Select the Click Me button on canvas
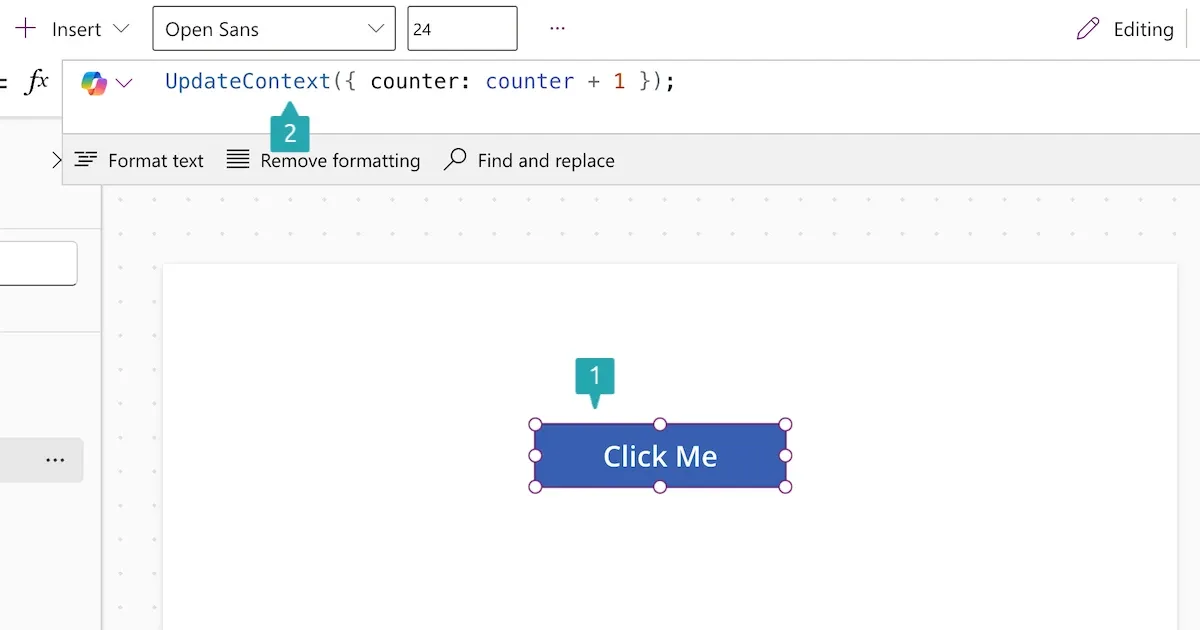Screen dimensions: 1200x630 click(x=660, y=456)
